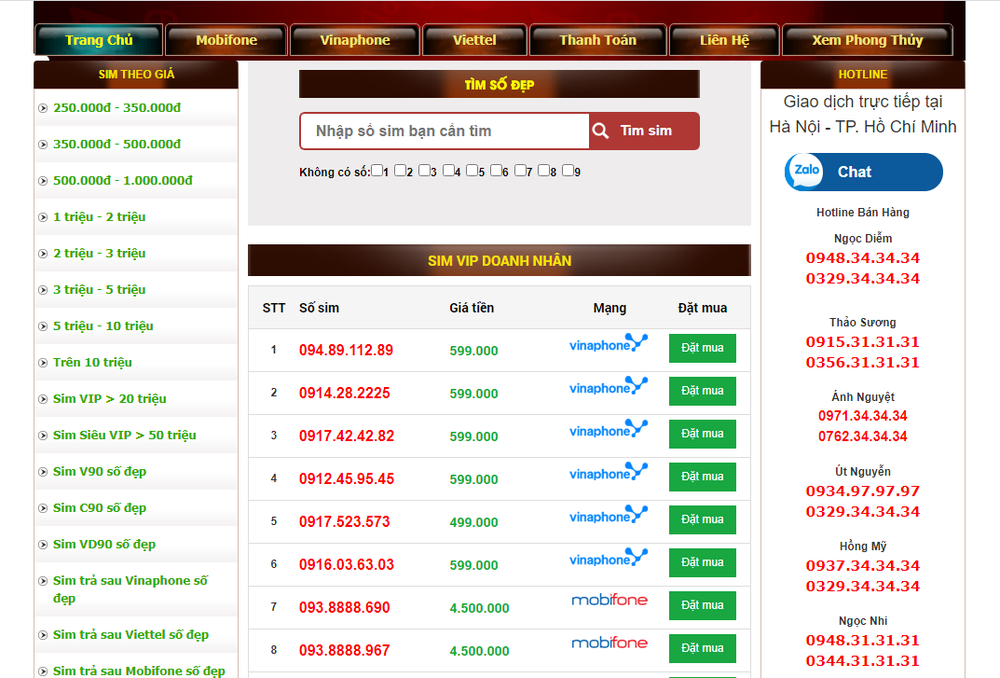1000x678 pixels.
Task: Click the bullet icon beside Sim V90 số đẹp
Action: [43, 471]
